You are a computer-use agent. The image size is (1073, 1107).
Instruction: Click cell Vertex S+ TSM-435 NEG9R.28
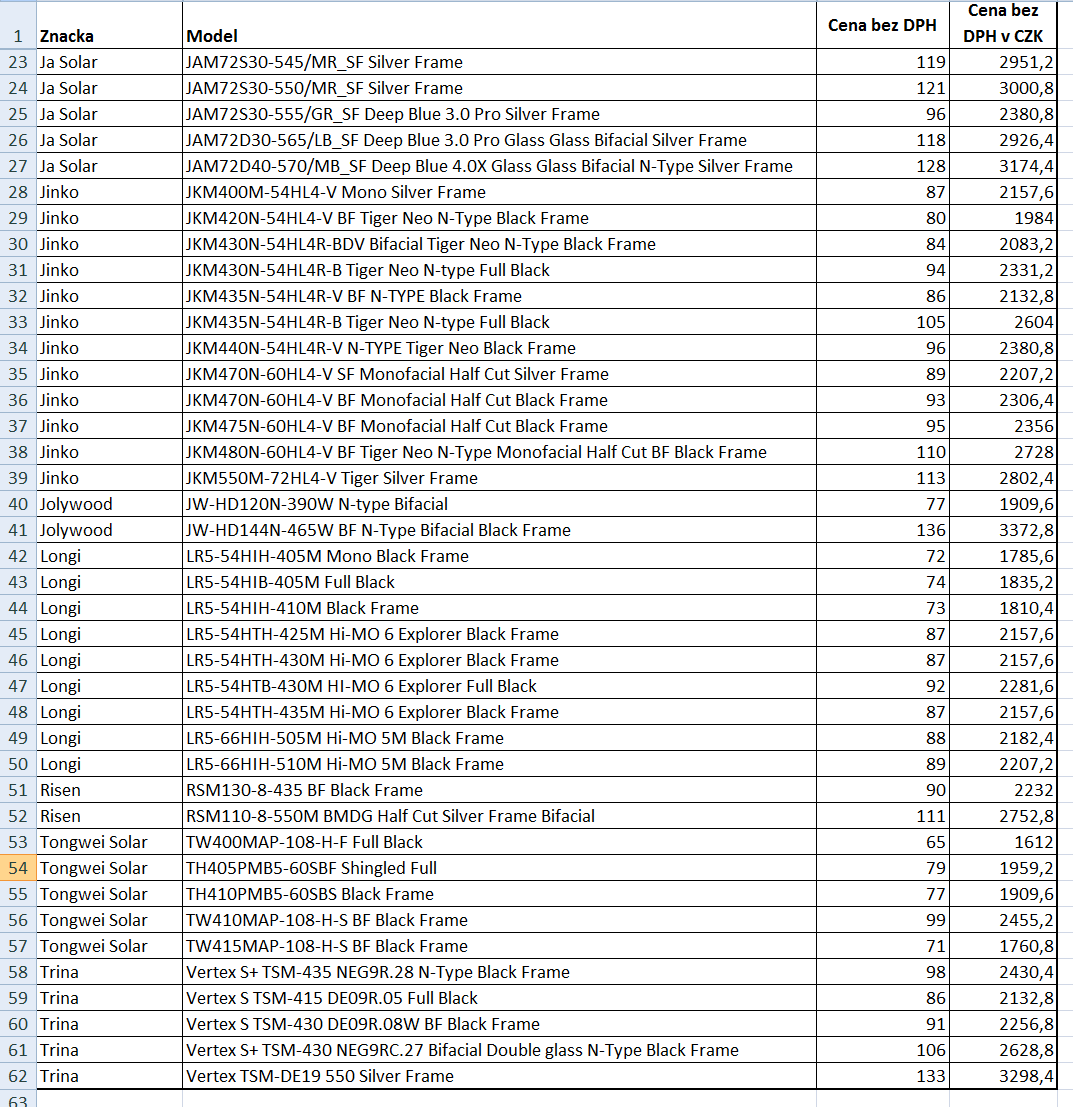pos(499,972)
